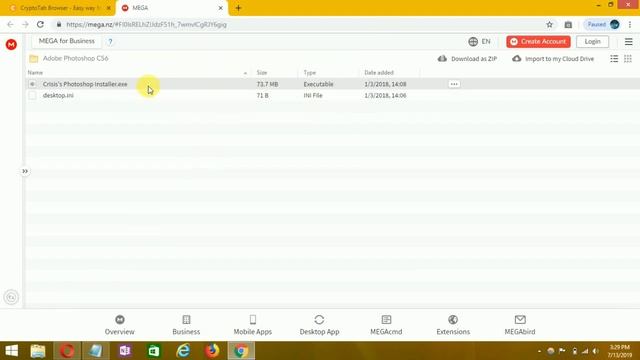The height and width of the screenshot is (360, 640).
Task: Click the Executable type cell
Action: 318,84
